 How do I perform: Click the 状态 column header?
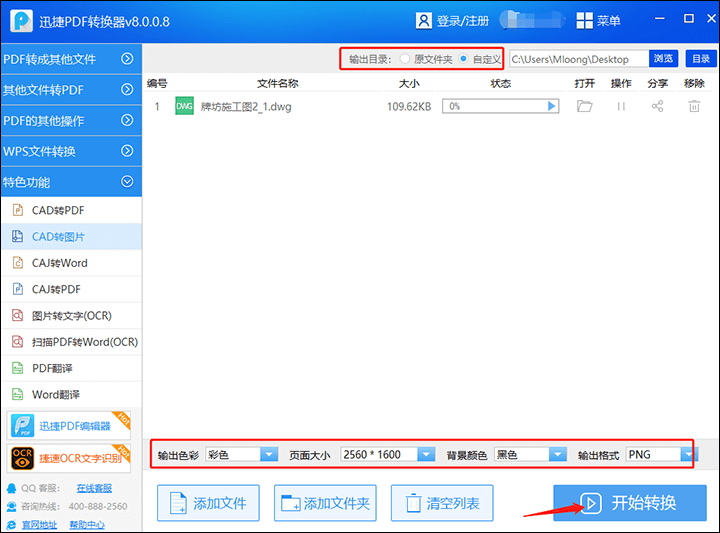pyautogui.click(x=501, y=84)
